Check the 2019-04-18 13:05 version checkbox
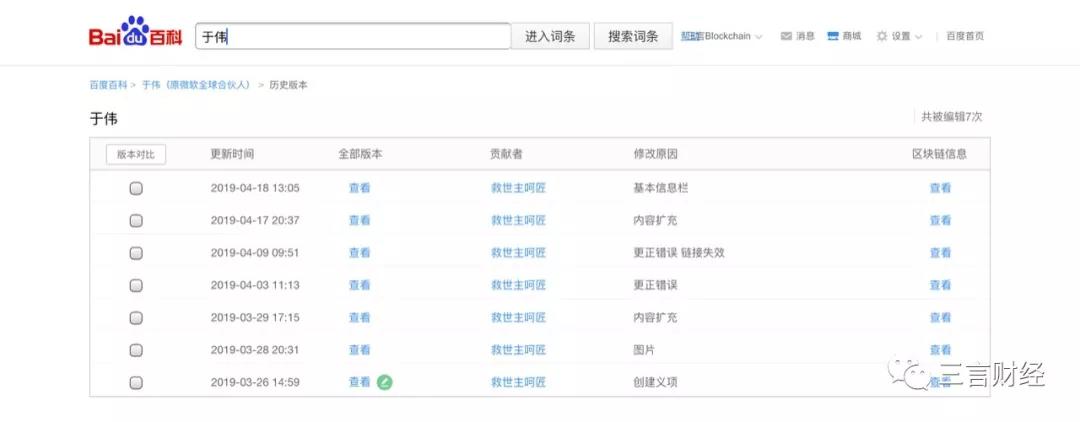The width and height of the screenshot is (1080, 422). tap(136, 188)
